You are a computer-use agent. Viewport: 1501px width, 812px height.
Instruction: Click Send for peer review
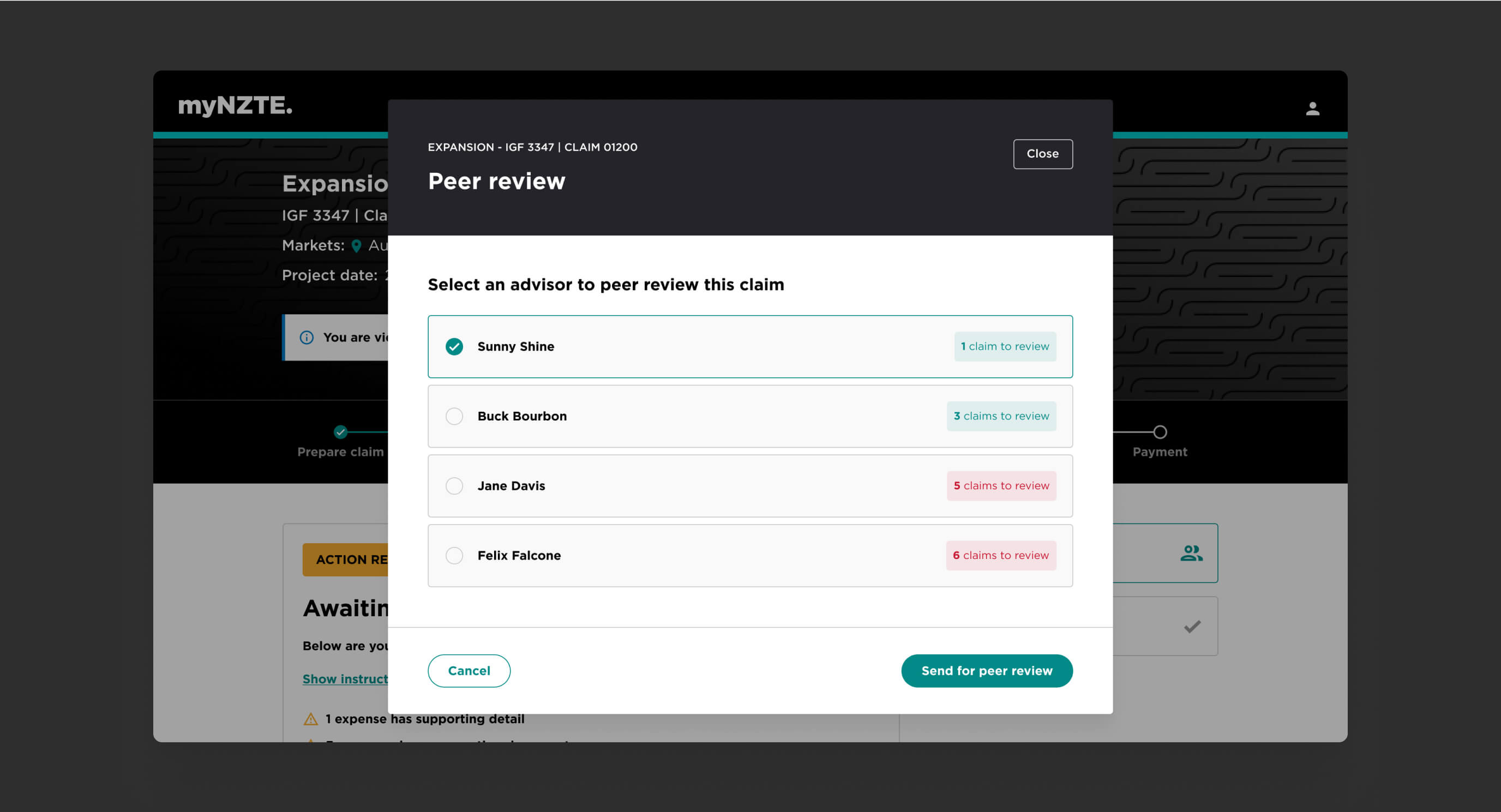[x=987, y=670]
